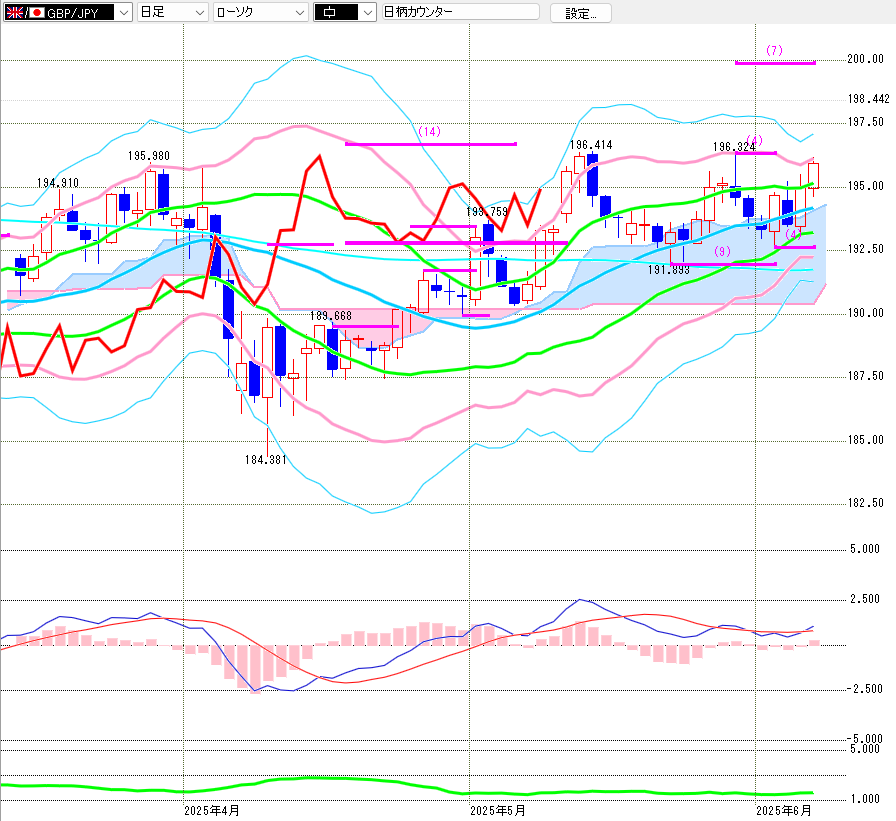Viewport: 896px width, 821px height.
Task: Click the (4) marker above the 196.324 high
Action: [x=754, y=140]
